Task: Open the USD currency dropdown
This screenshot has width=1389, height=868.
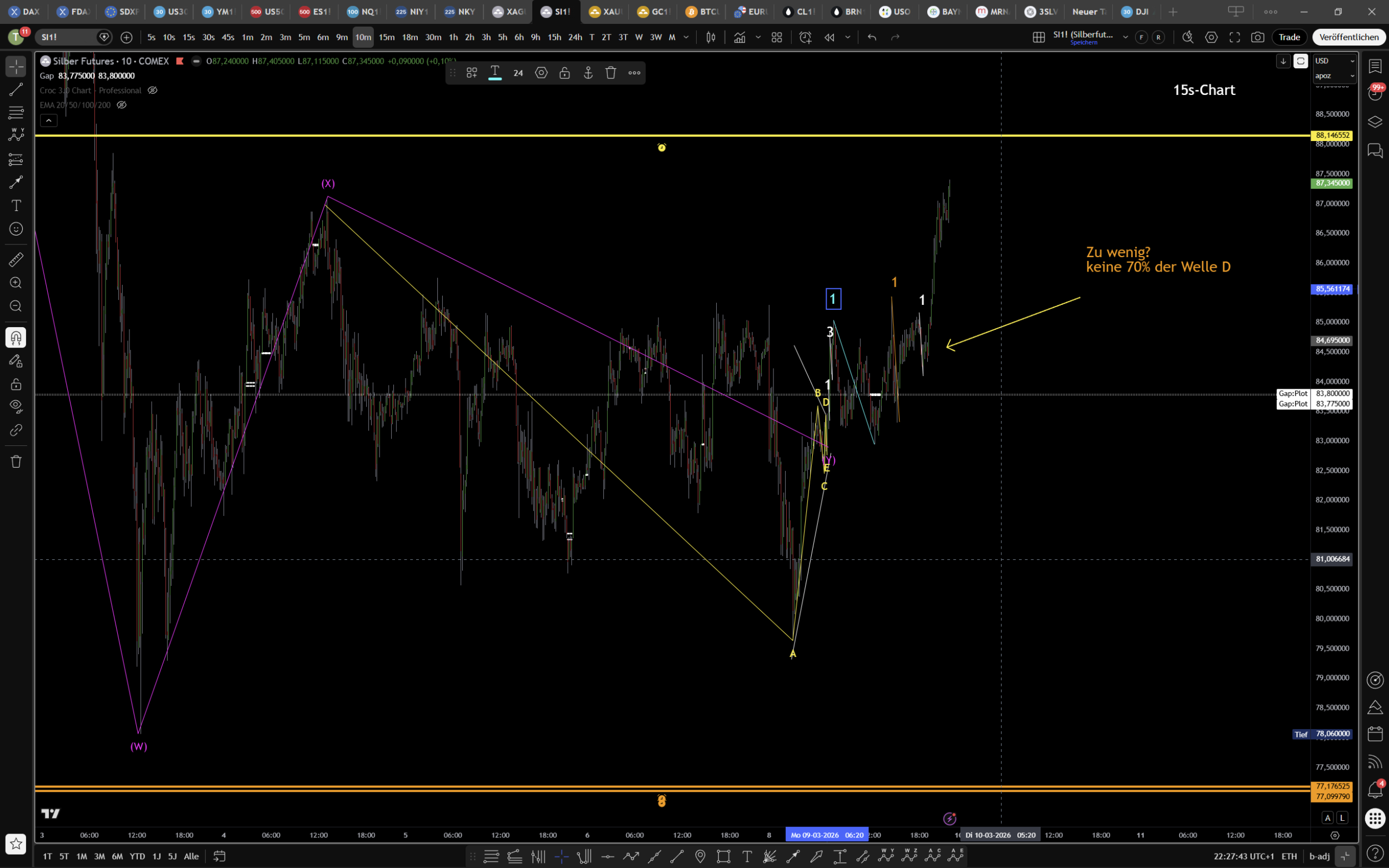Action: coord(1335,61)
